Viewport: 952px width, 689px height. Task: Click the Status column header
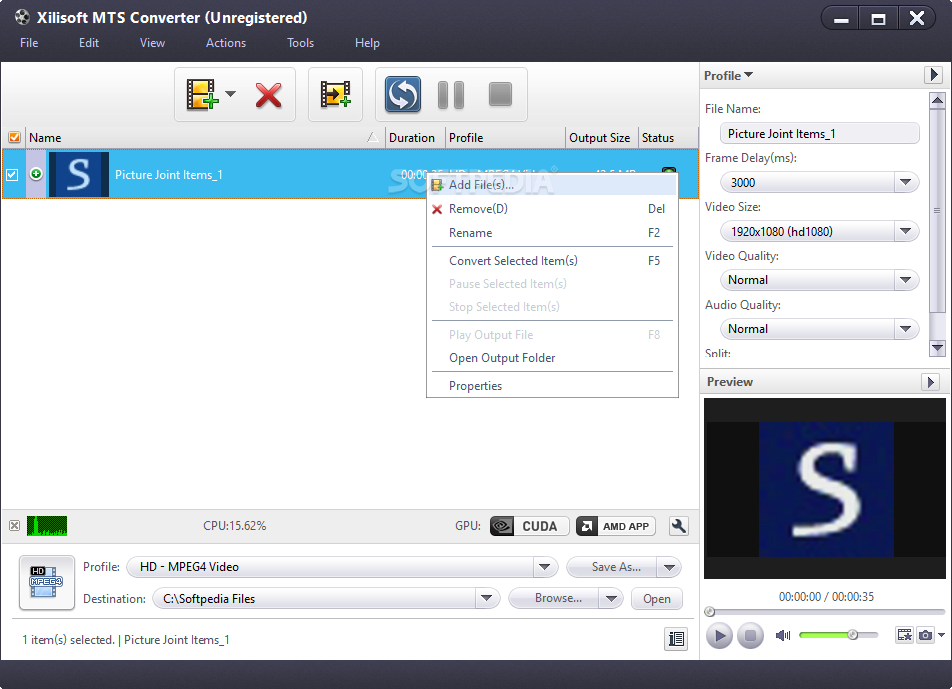pos(667,138)
